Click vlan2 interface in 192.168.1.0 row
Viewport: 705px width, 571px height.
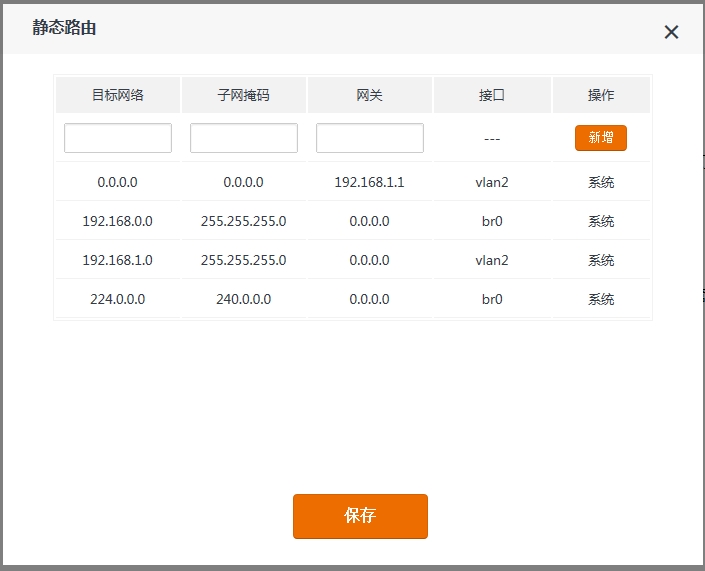[492, 260]
